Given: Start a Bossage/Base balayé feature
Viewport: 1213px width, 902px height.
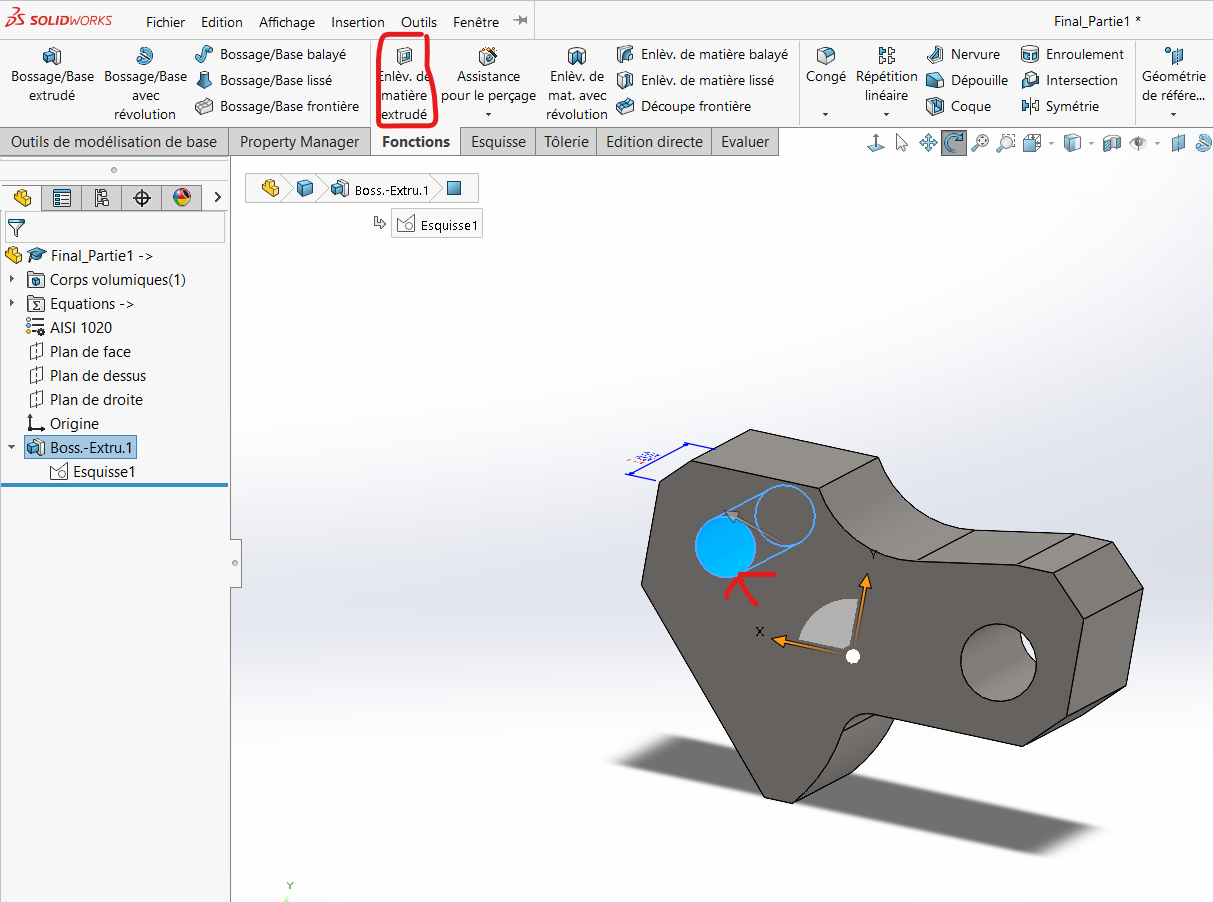Looking at the screenshot, I should click(x=270, y=54).
